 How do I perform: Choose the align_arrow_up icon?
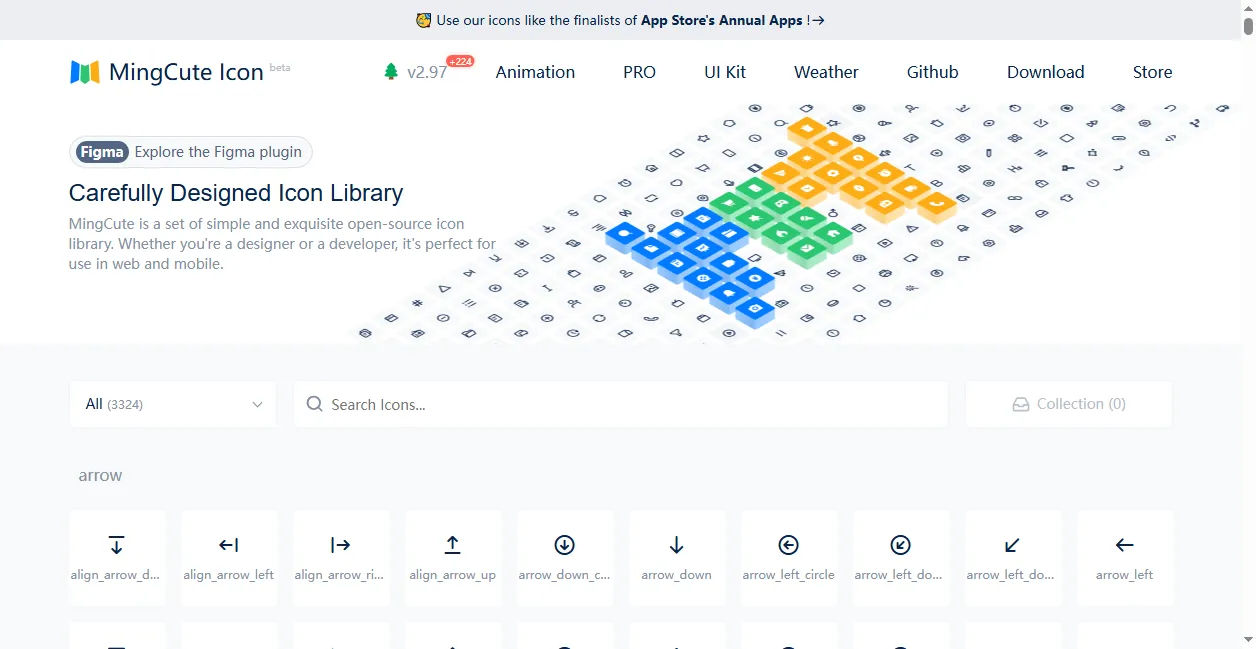(x=452, y=556)
